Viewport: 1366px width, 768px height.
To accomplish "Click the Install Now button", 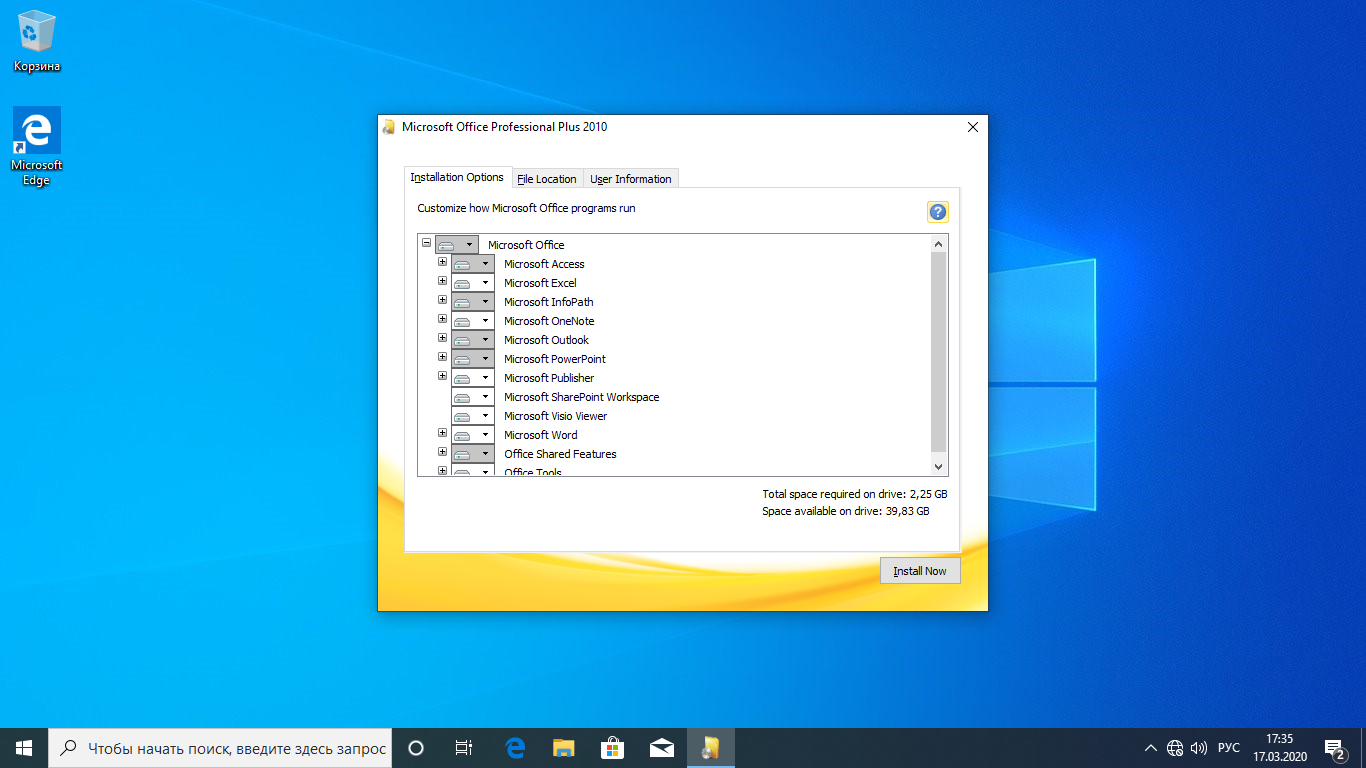I will point(920,571).
